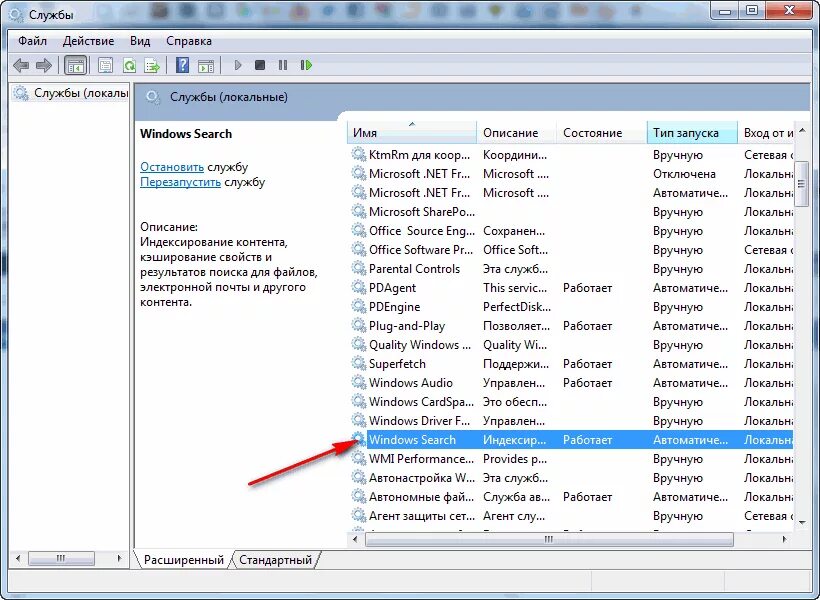Click the back navigation arrow

[x=20, y=64]
